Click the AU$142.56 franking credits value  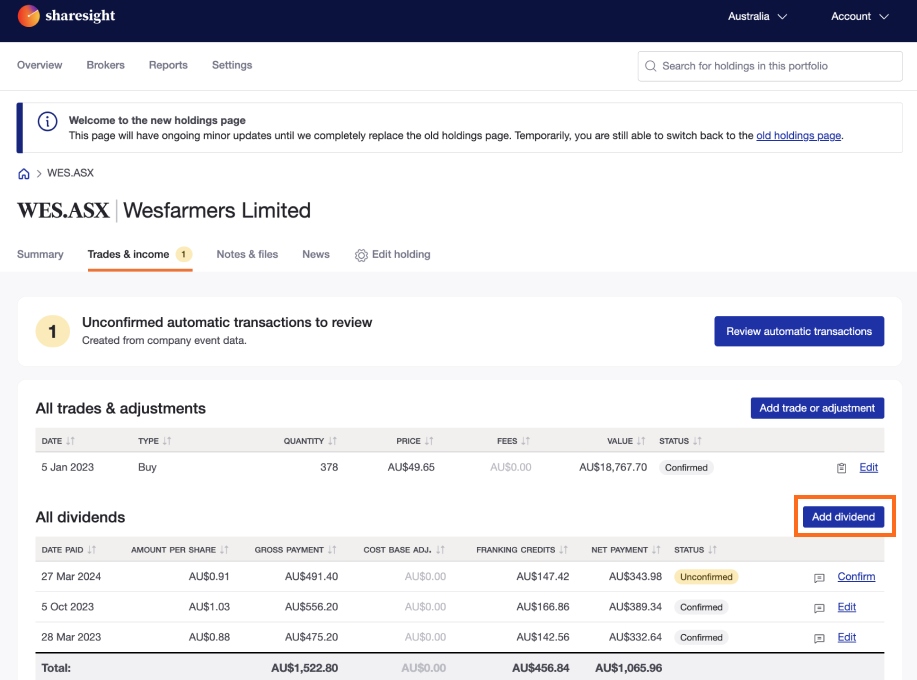543,637
